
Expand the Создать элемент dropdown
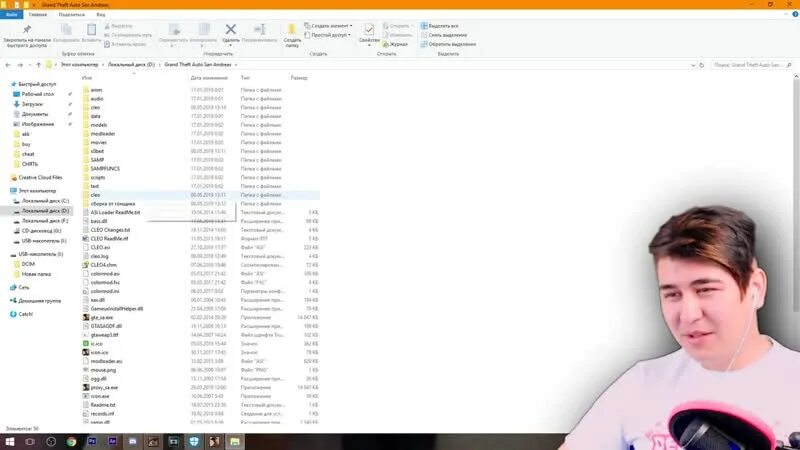point(328,26)
